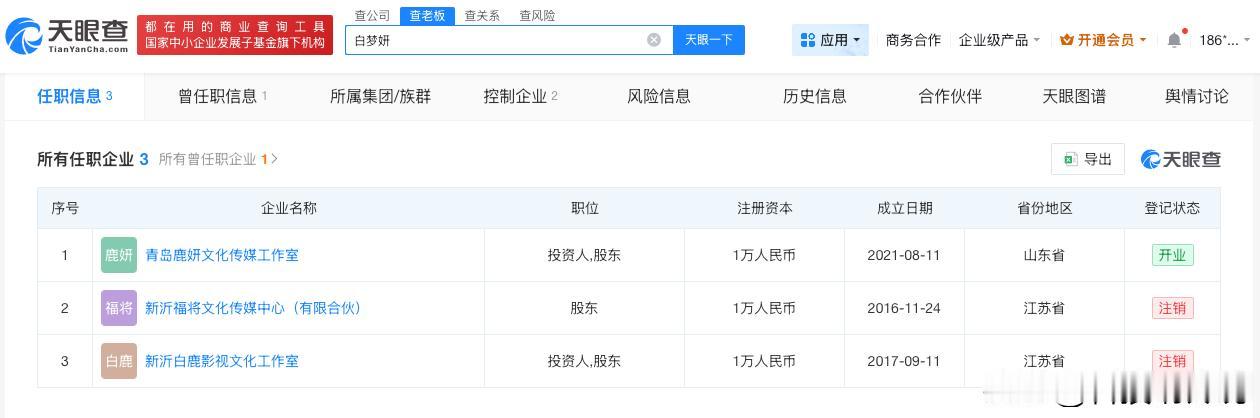Switch to the 风险信息 tab
This screenshot has width=1260, height=418.
659,96
